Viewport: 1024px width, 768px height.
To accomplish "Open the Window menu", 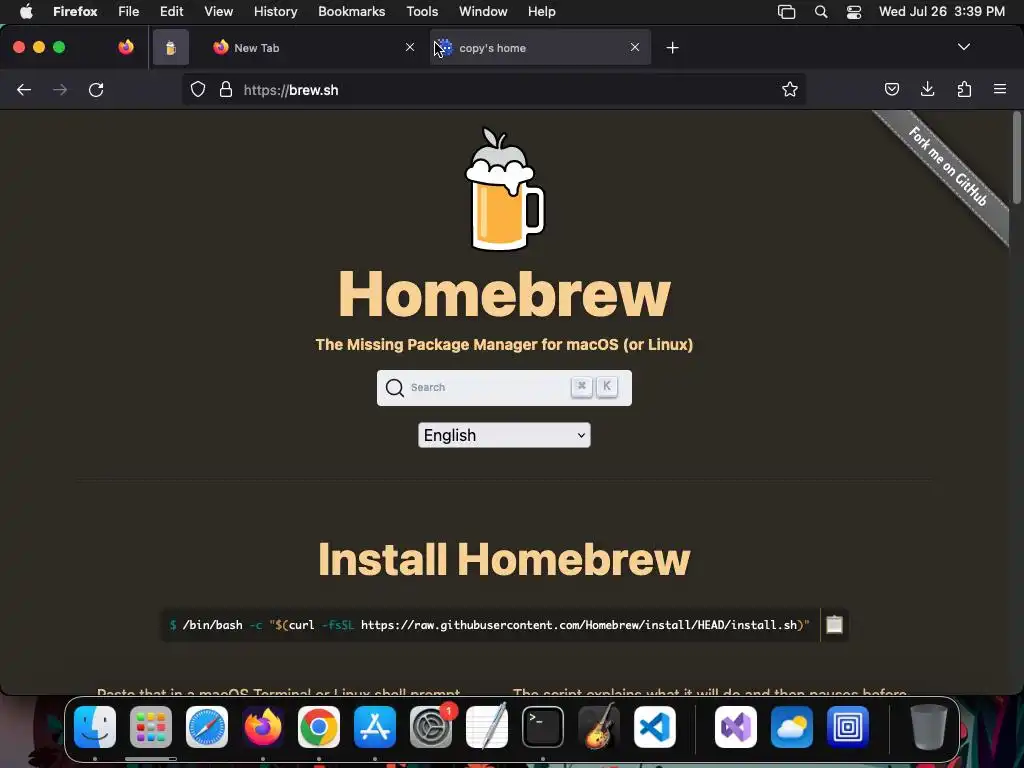I will (x=483, y=12).
